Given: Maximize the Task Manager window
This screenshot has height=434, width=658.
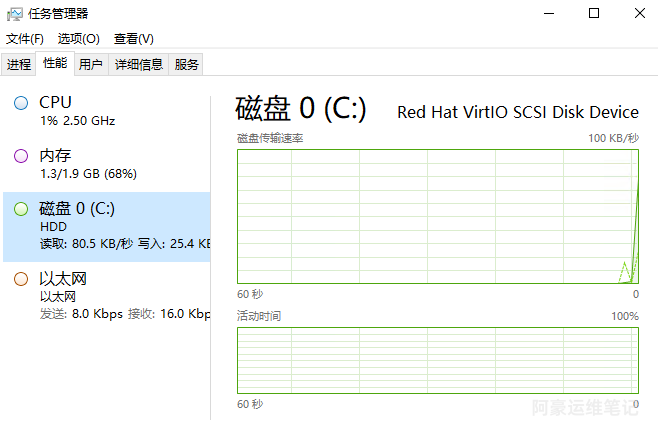Looking at the screenshot, I should pos(594,13).
